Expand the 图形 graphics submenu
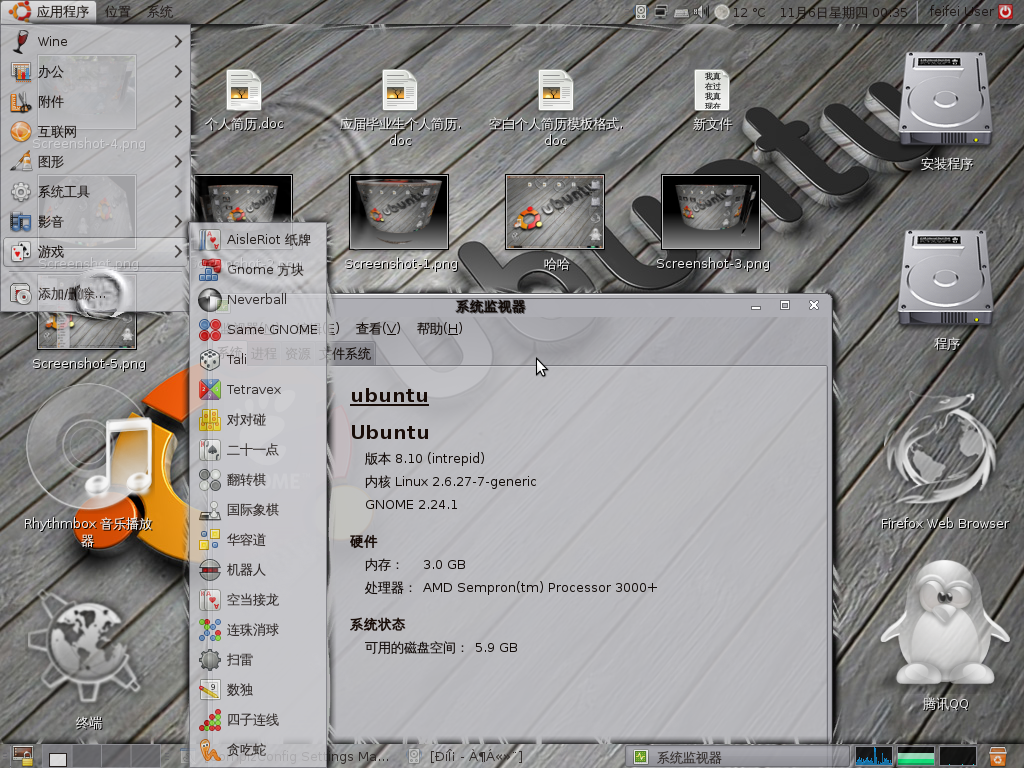The width and height of the screenshot is (1024, 768). tap(96, 161)
